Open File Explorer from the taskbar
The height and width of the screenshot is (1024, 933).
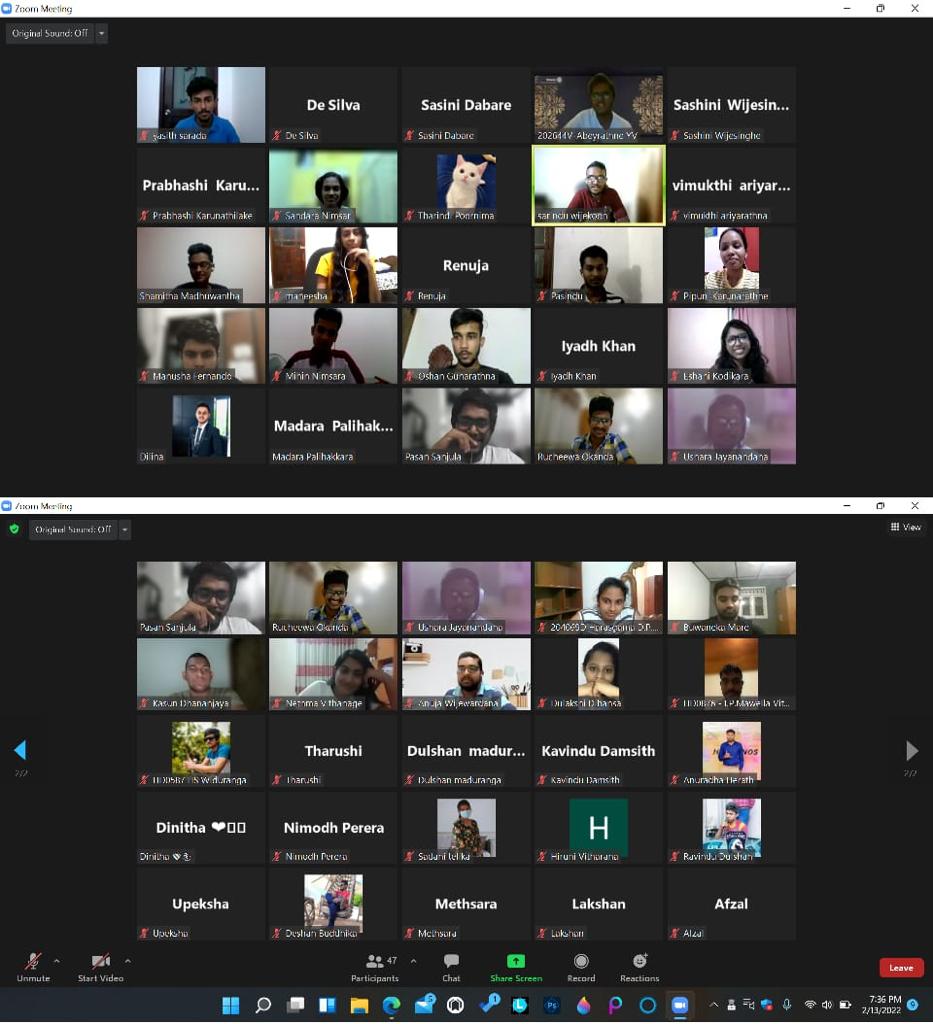point(359,1005)
